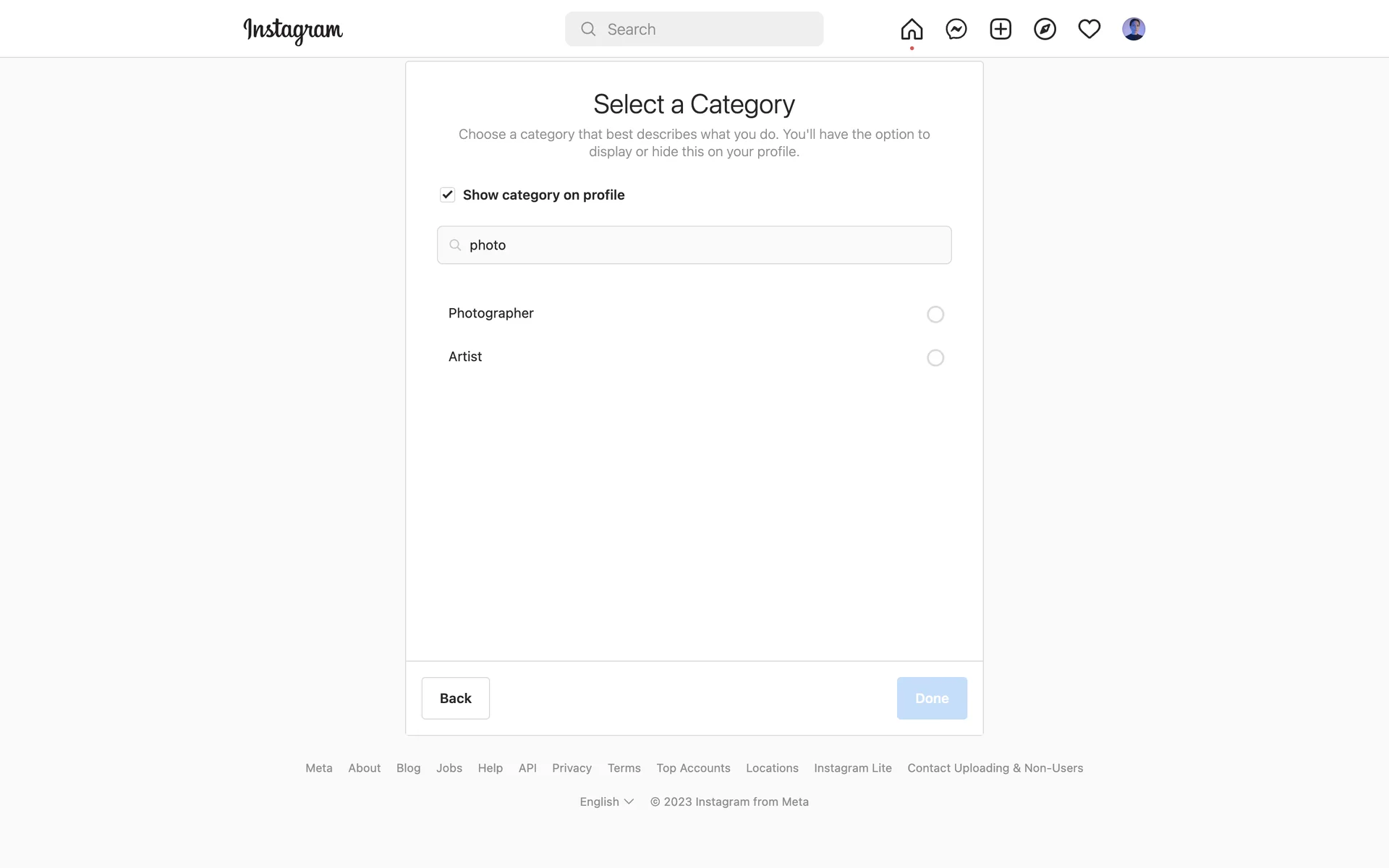Open the Top Accounts footer link
Image resolution: width=1389 pixels, height=868 pixels.
693,768
